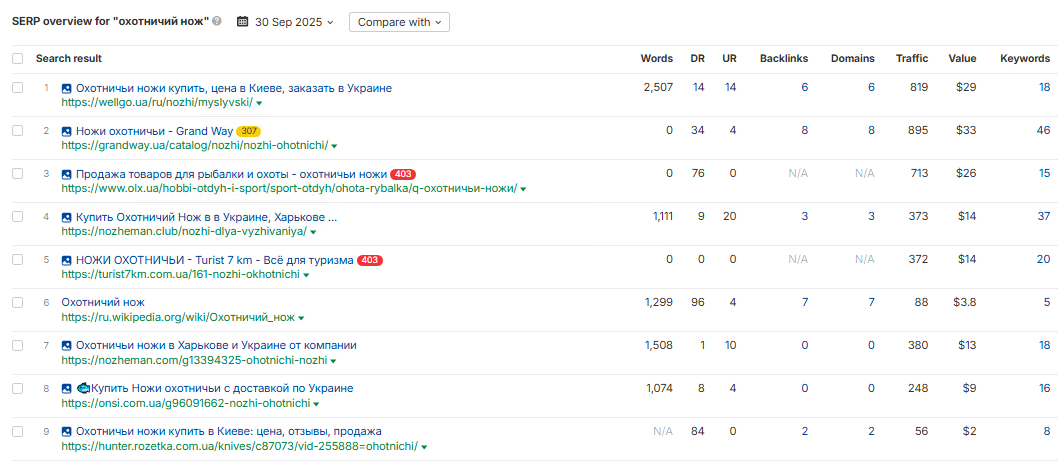Expand the nozheman.club URL dropdown arrow
Screen dimensions: 1058x463
313,233
